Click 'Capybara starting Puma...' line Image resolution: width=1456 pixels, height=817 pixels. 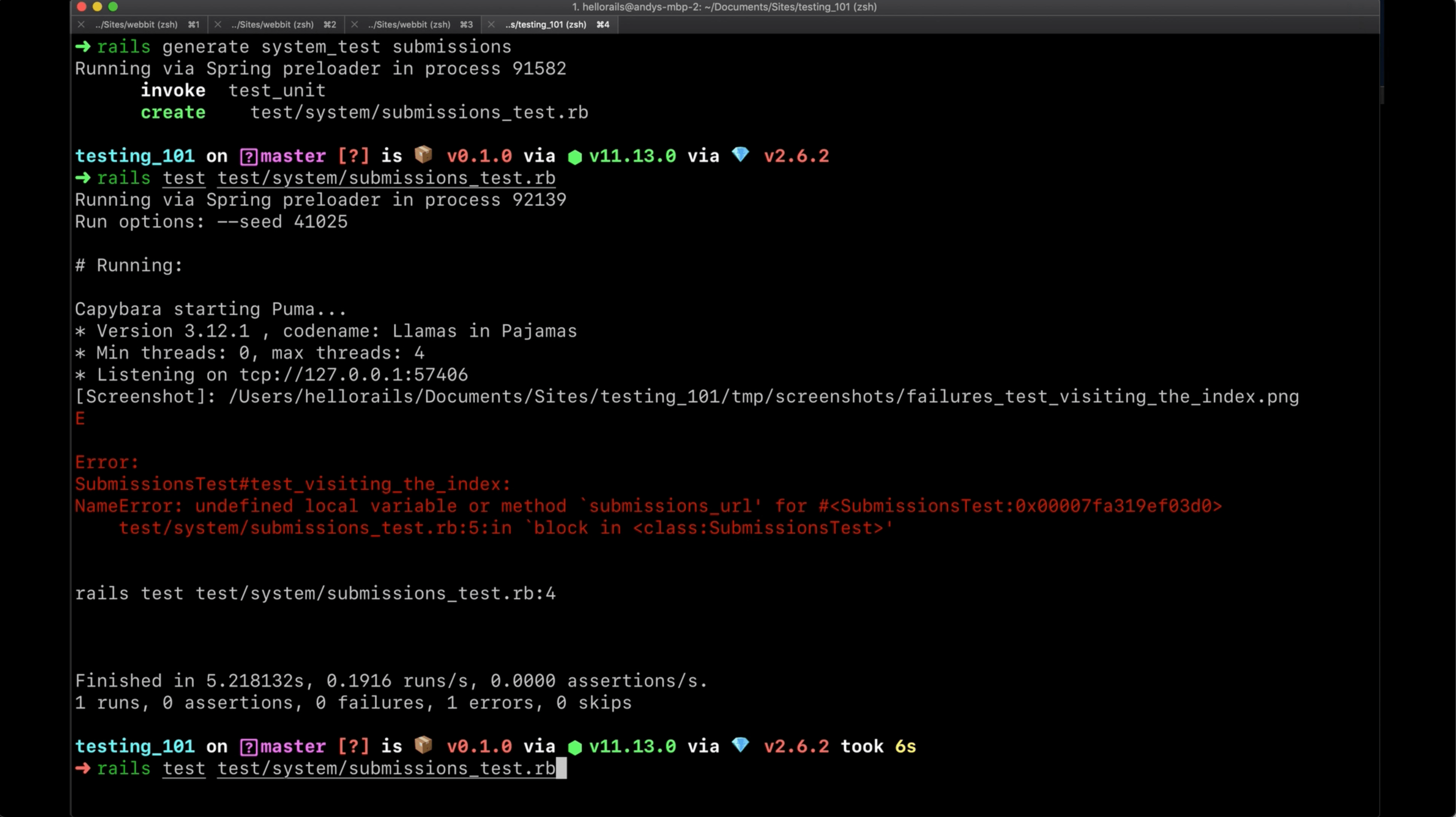coord(210,309)
